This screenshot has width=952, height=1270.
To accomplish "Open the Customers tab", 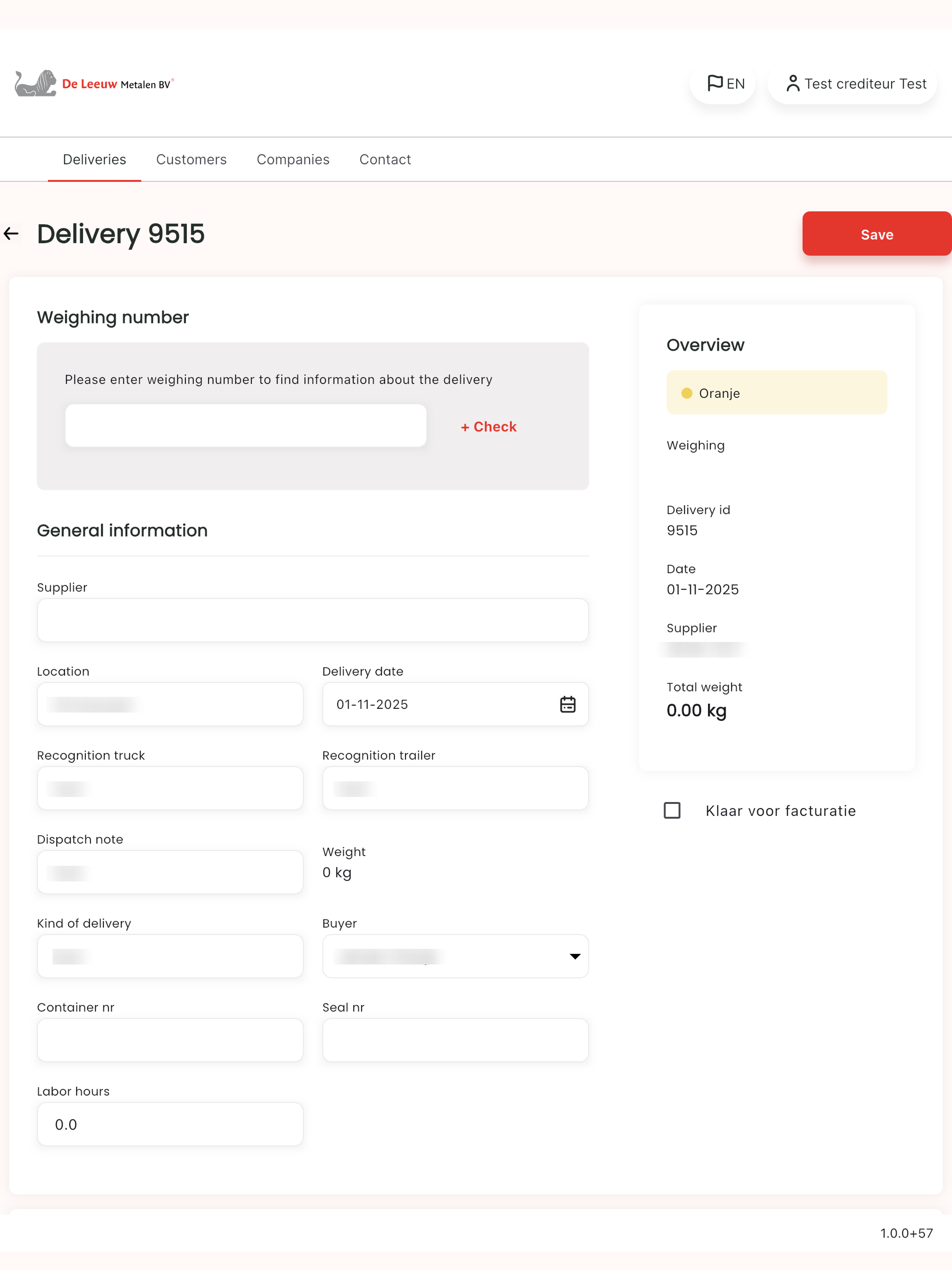I will pos(192,160).
